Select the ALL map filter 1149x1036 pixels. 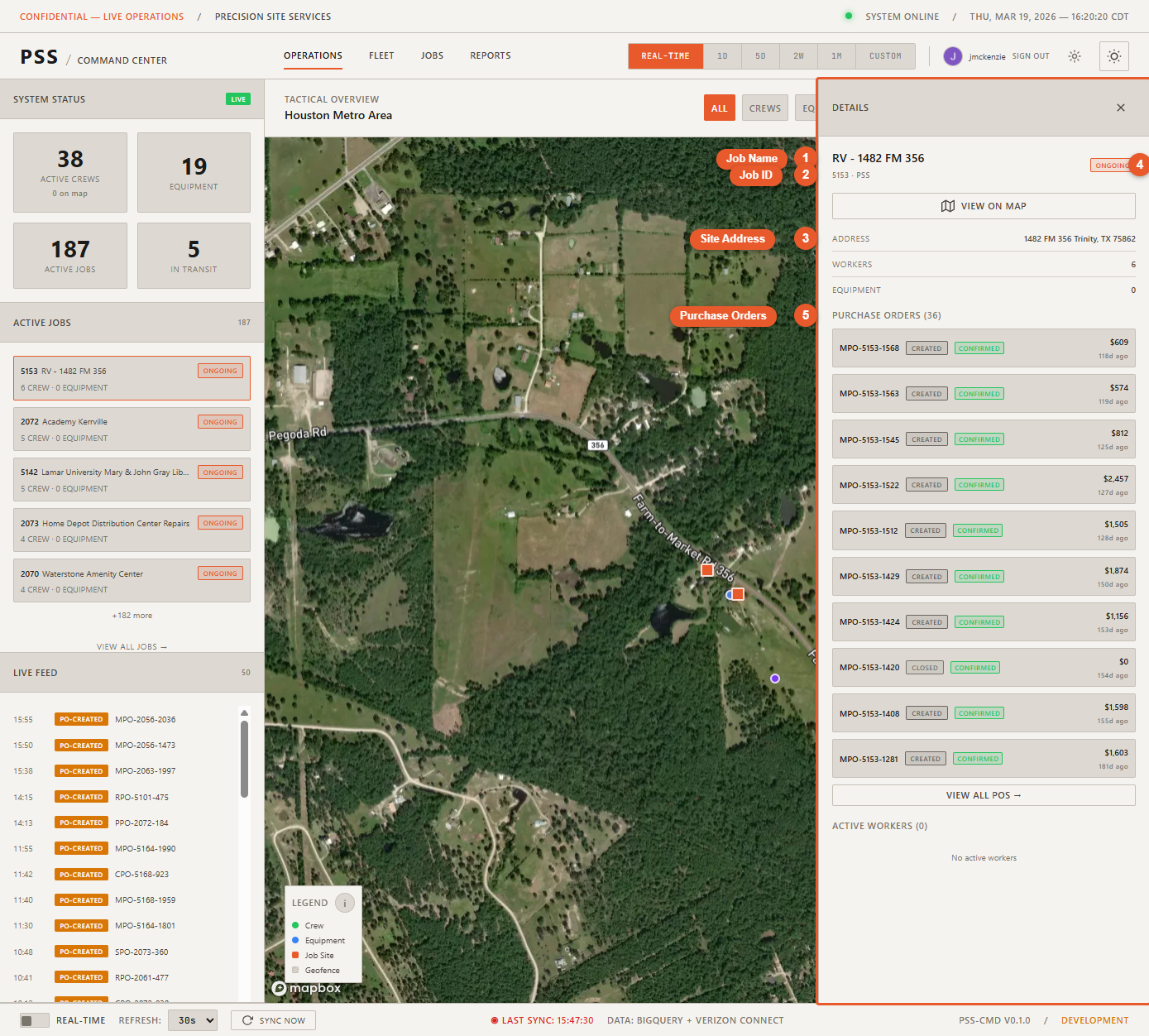pyautogui.click(x=719, y=107)
